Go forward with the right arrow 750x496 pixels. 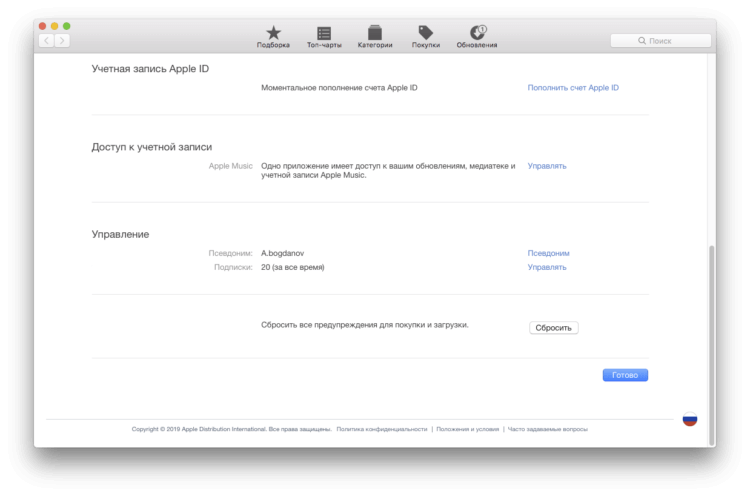coord(62,41)
